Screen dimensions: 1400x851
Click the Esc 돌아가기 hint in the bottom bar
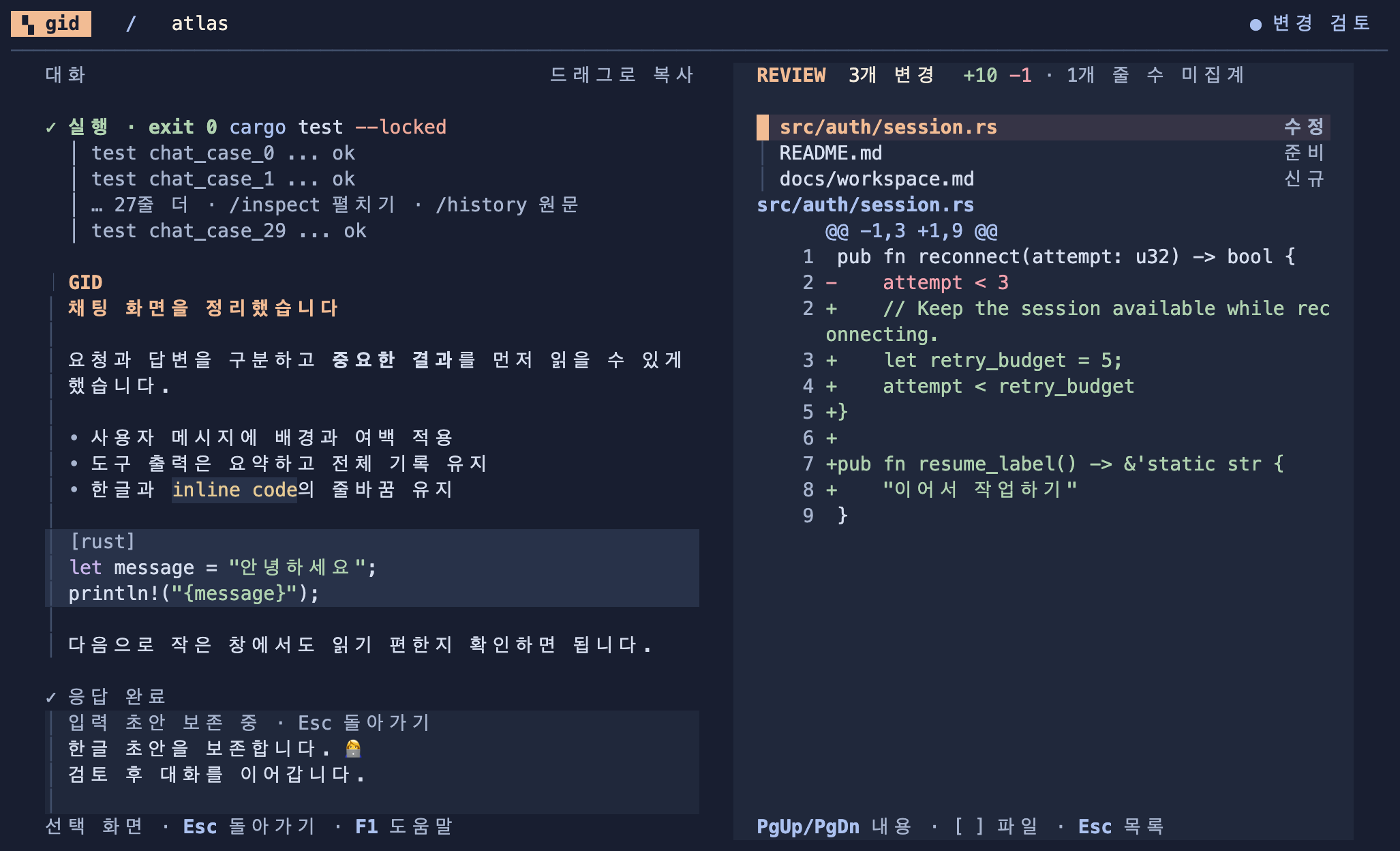click(x=249, y=826)
